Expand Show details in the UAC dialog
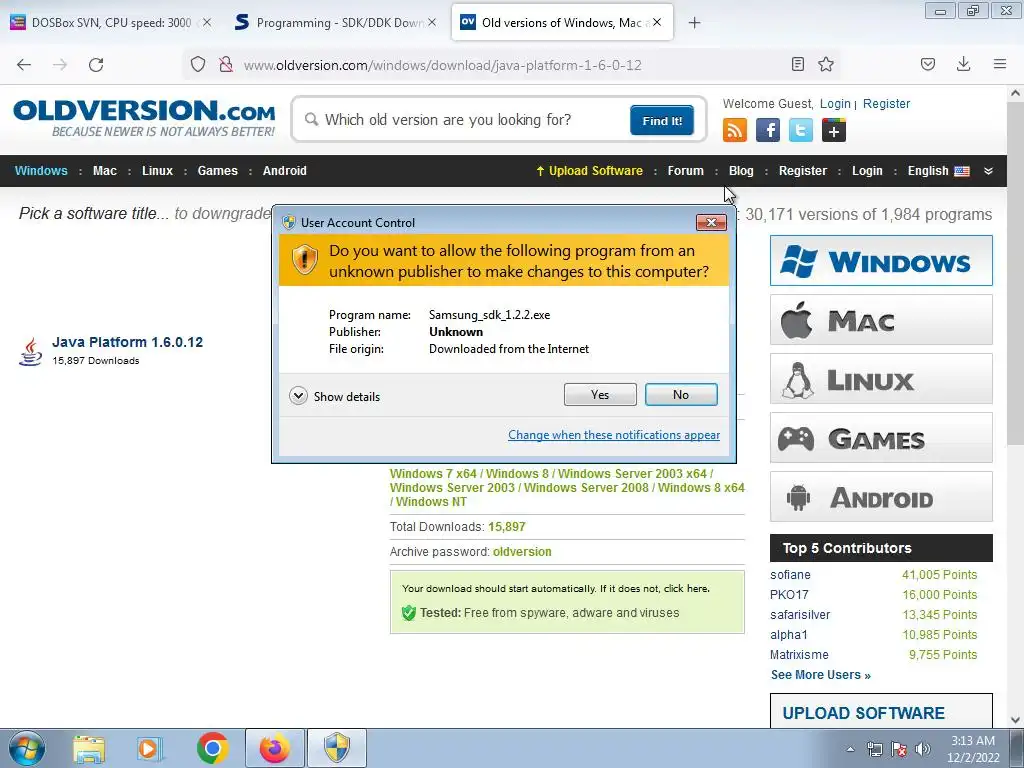The image size is (1024, 768). pos(334,396)
